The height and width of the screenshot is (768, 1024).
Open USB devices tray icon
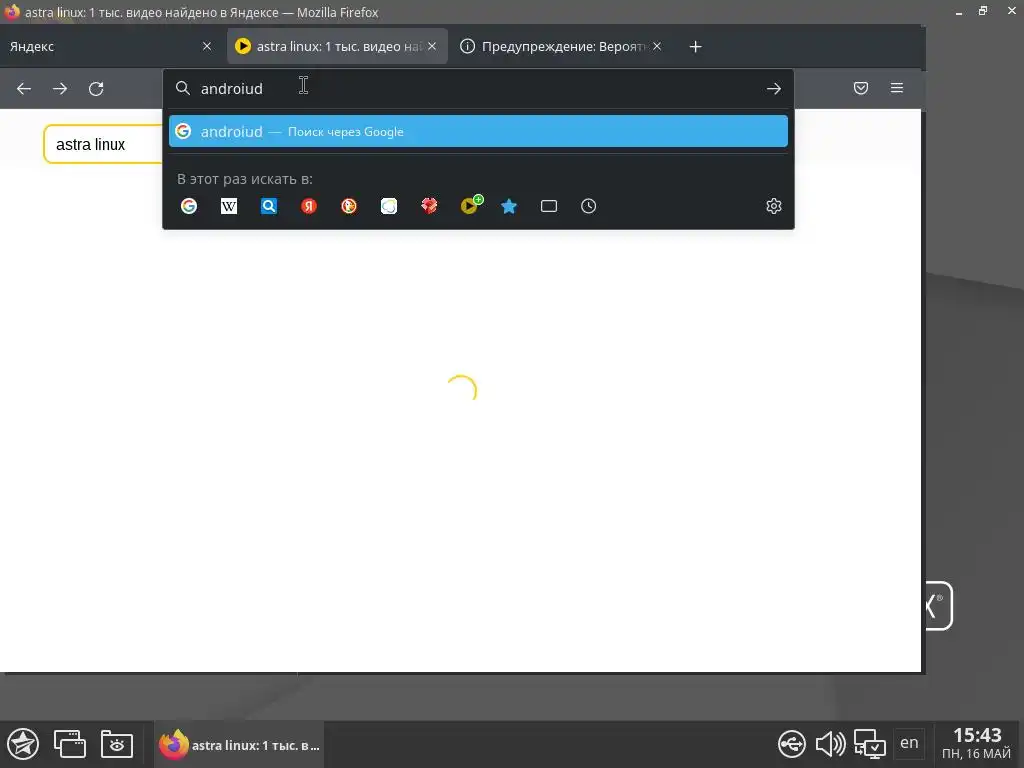point(792,744)
